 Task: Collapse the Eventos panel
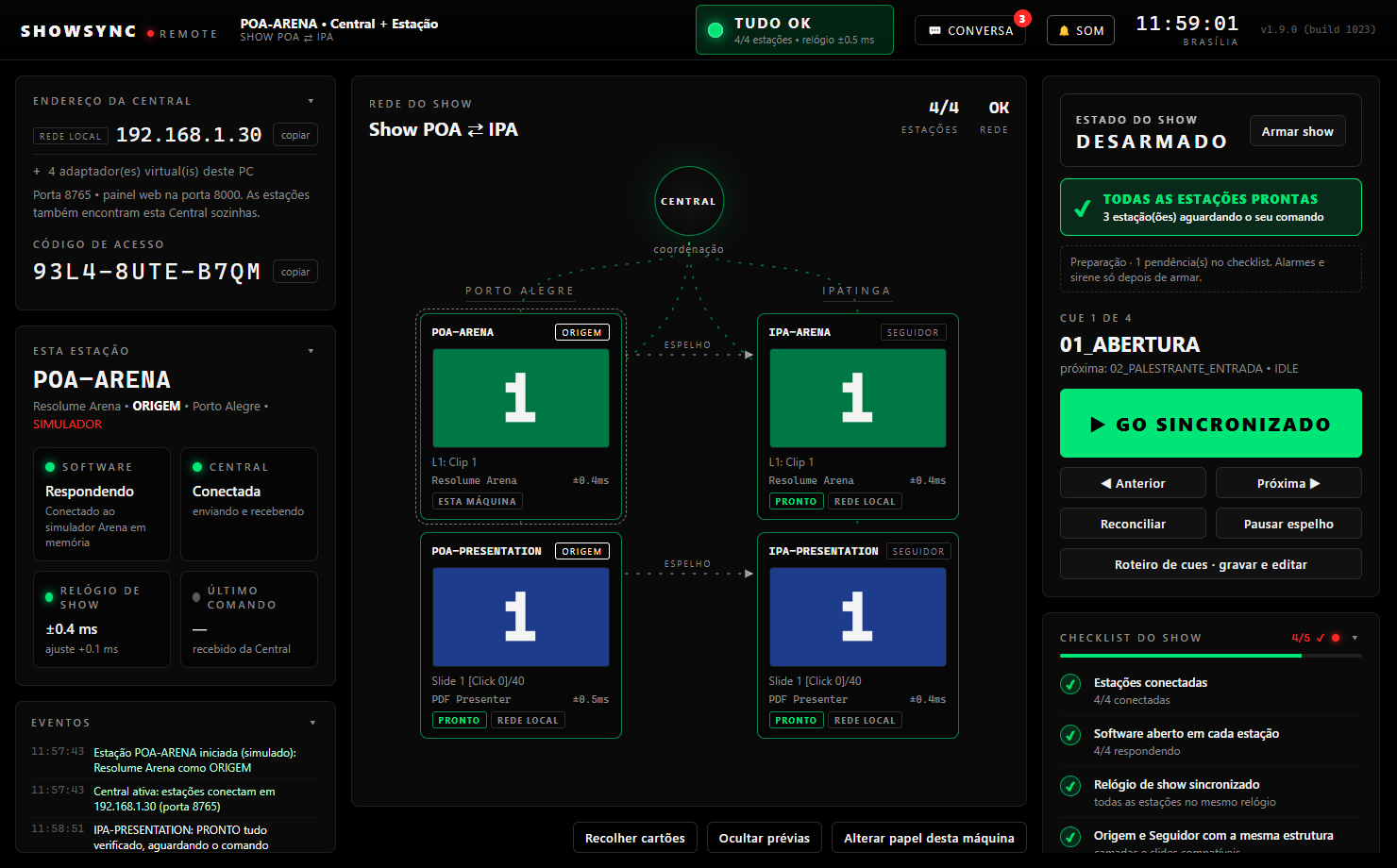[312, 723]
